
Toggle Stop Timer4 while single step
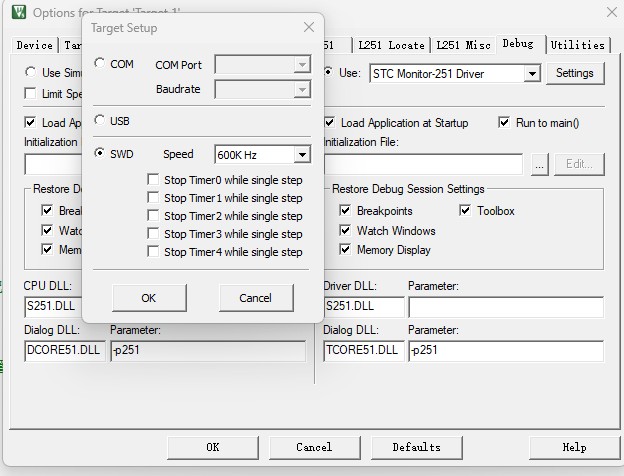[153, 252]
